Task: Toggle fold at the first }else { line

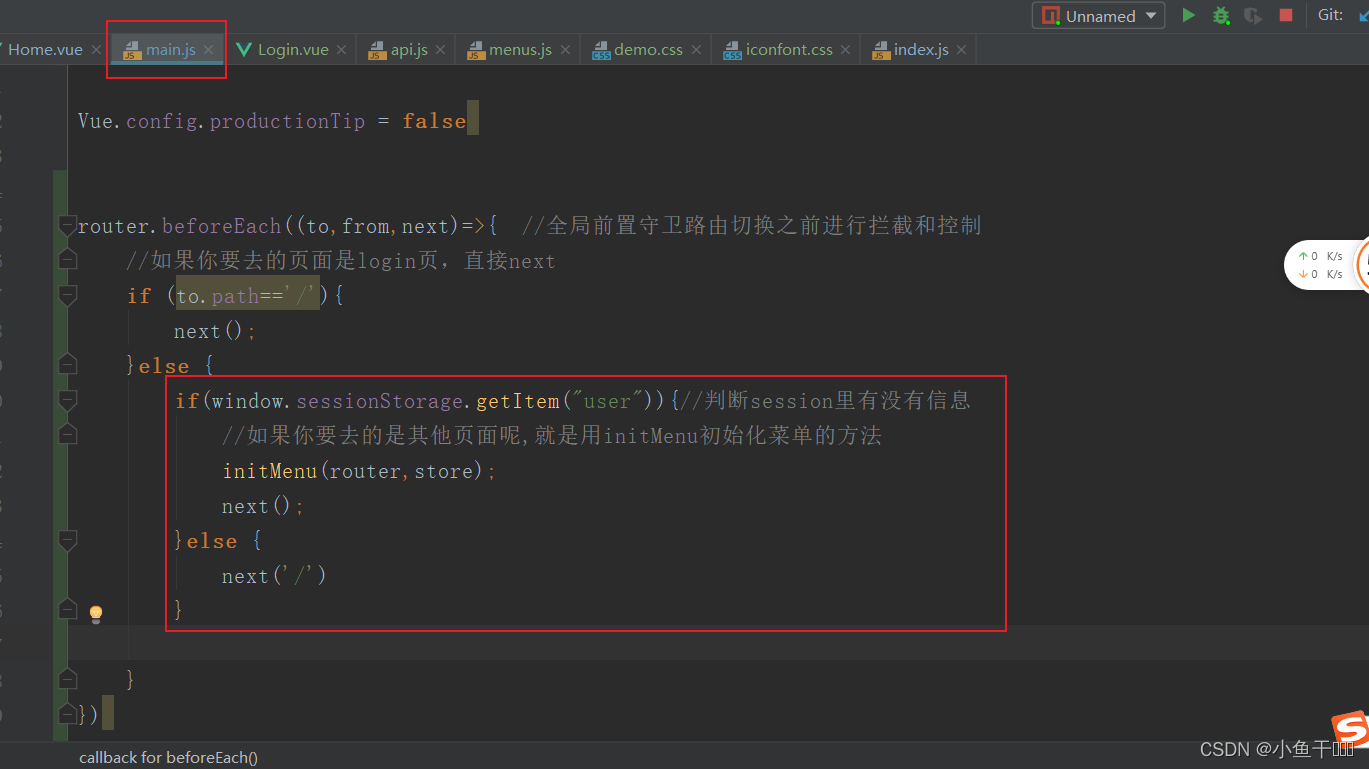Action: (67, 365)
